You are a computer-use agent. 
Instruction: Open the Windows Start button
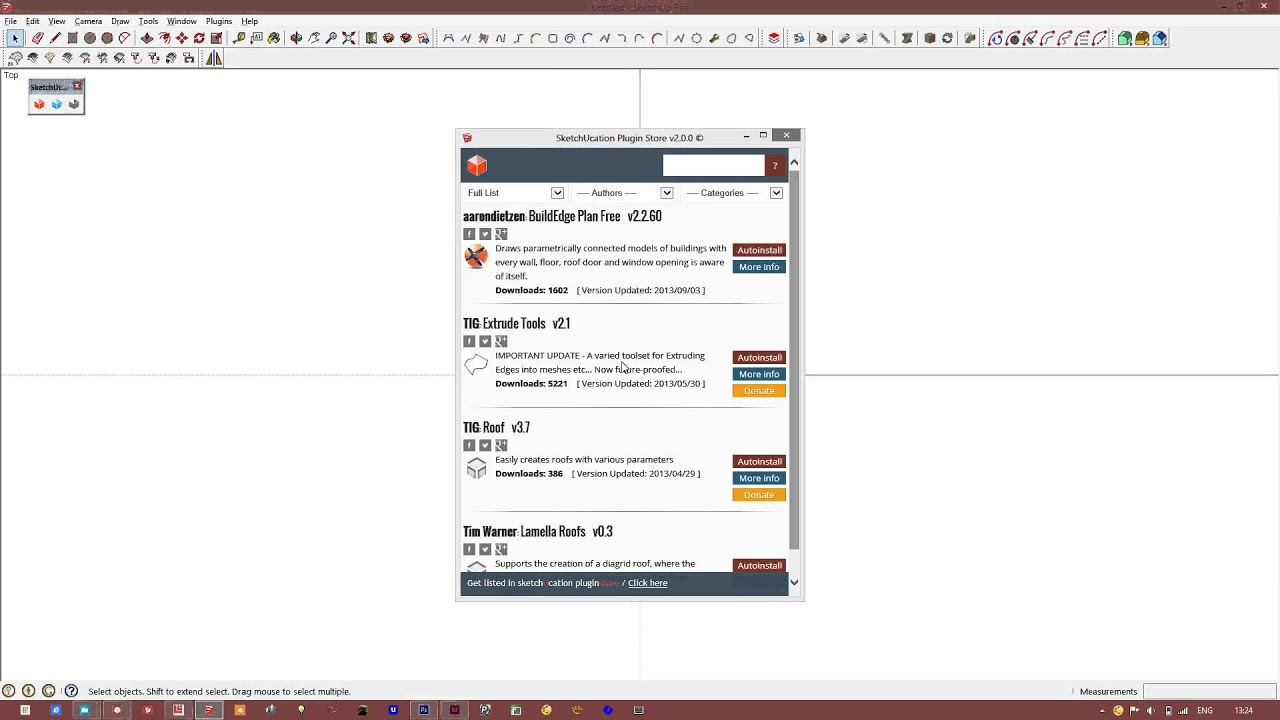point(25,710)
